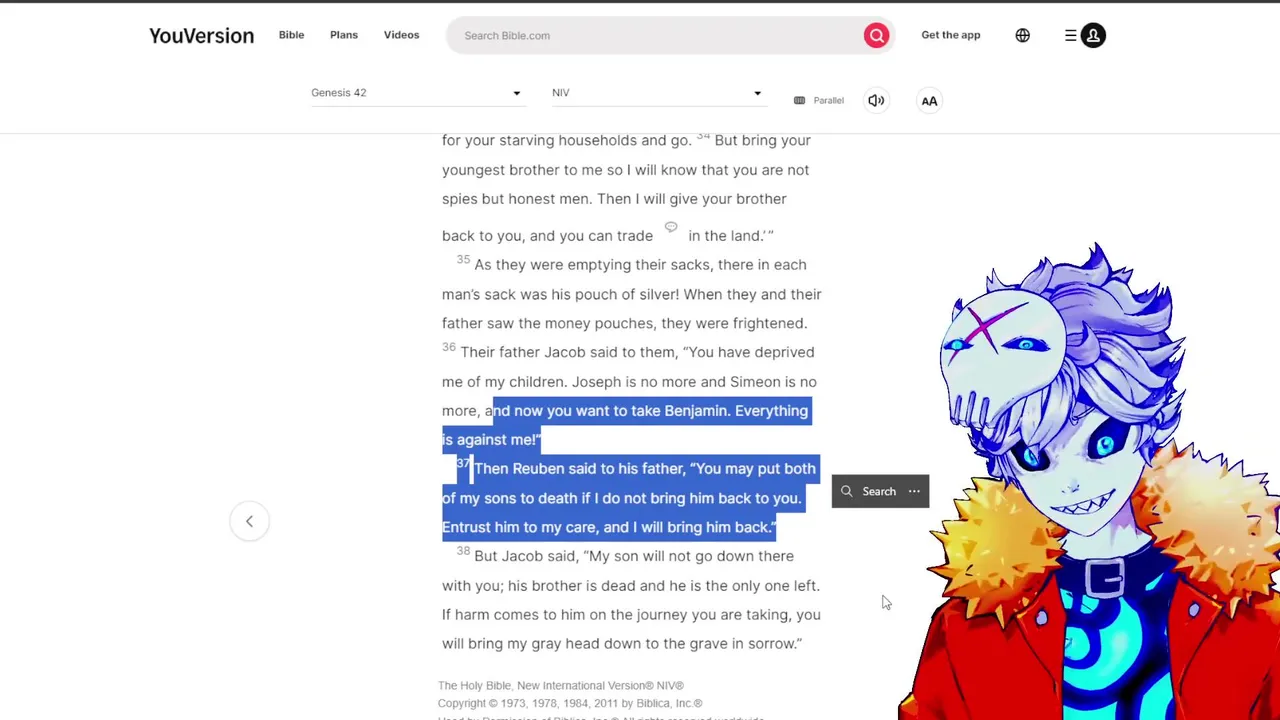1280x720 pixels.
Task: Open the Bible menu item
Action: pyautogui.click(x=291, y=35)
